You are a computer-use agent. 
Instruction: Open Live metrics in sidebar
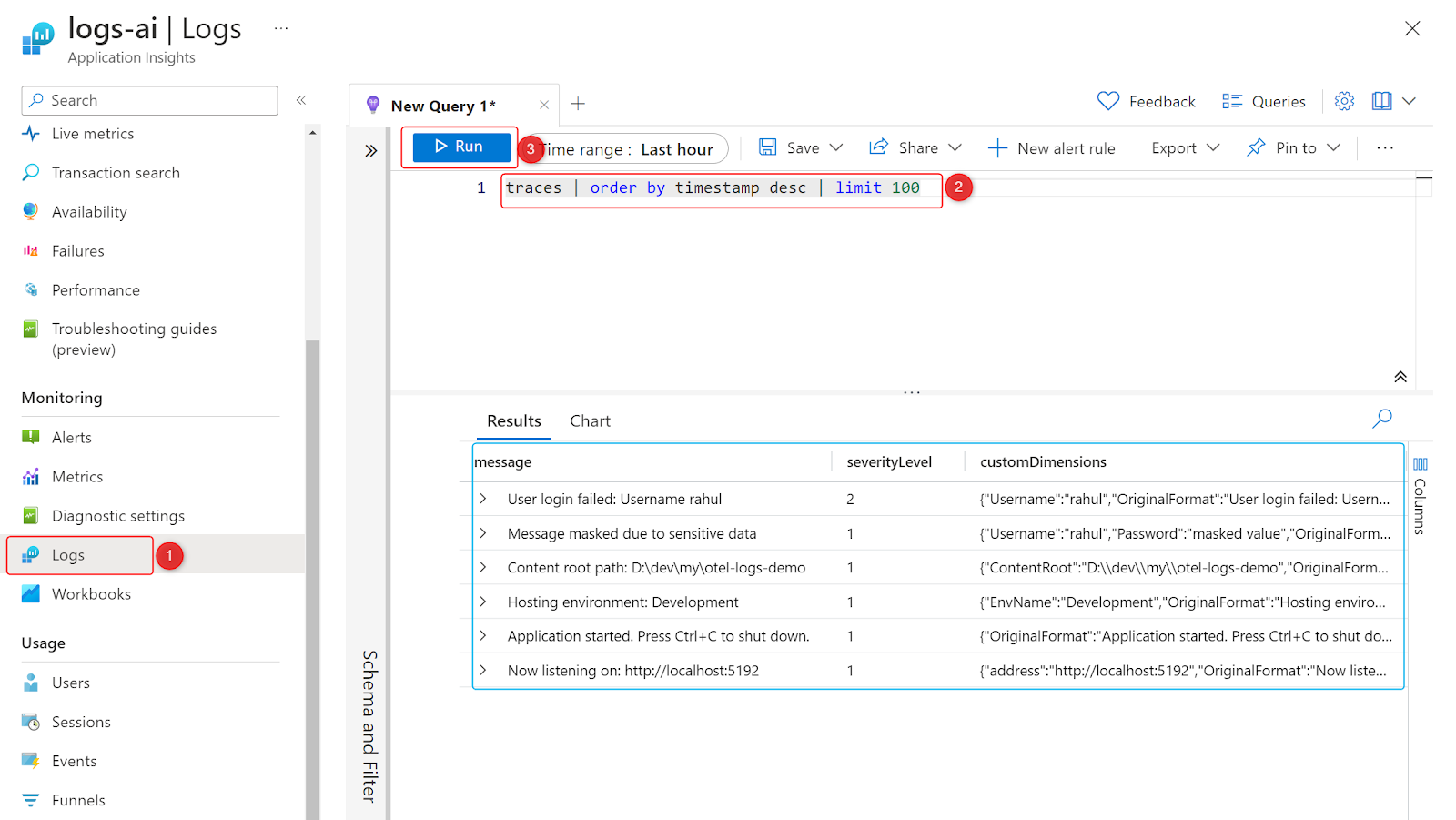93,134
